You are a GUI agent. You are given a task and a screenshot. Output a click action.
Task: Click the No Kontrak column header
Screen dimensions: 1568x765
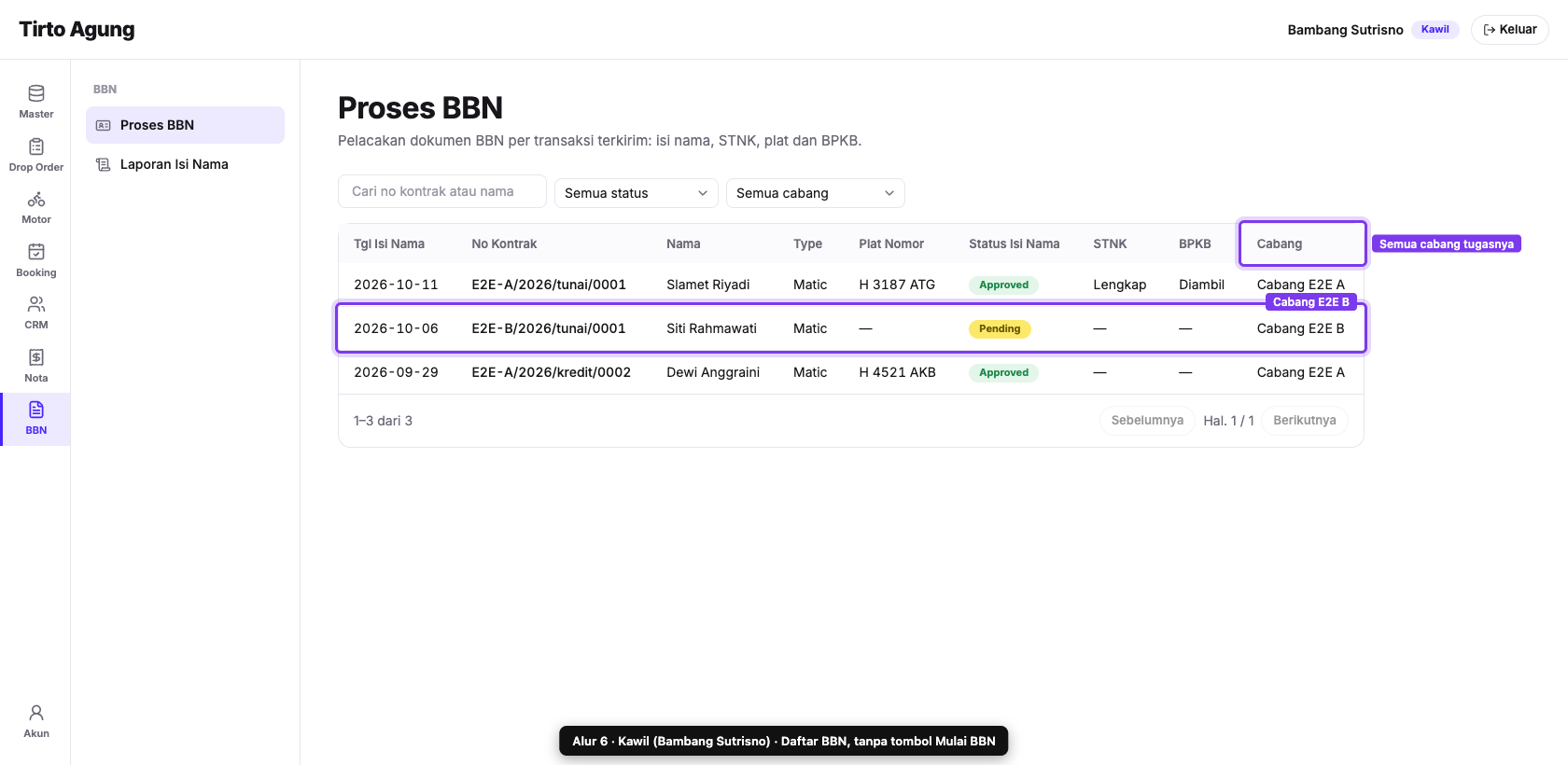(504, 243)
